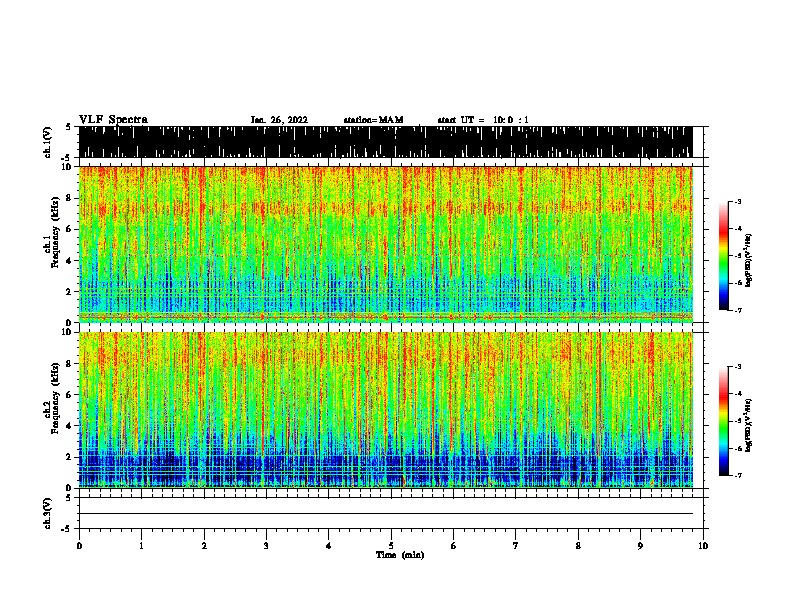Click the "-5" tick on ch.1(V) axis
The image size is (792, 612).
(x=67, y=158)
